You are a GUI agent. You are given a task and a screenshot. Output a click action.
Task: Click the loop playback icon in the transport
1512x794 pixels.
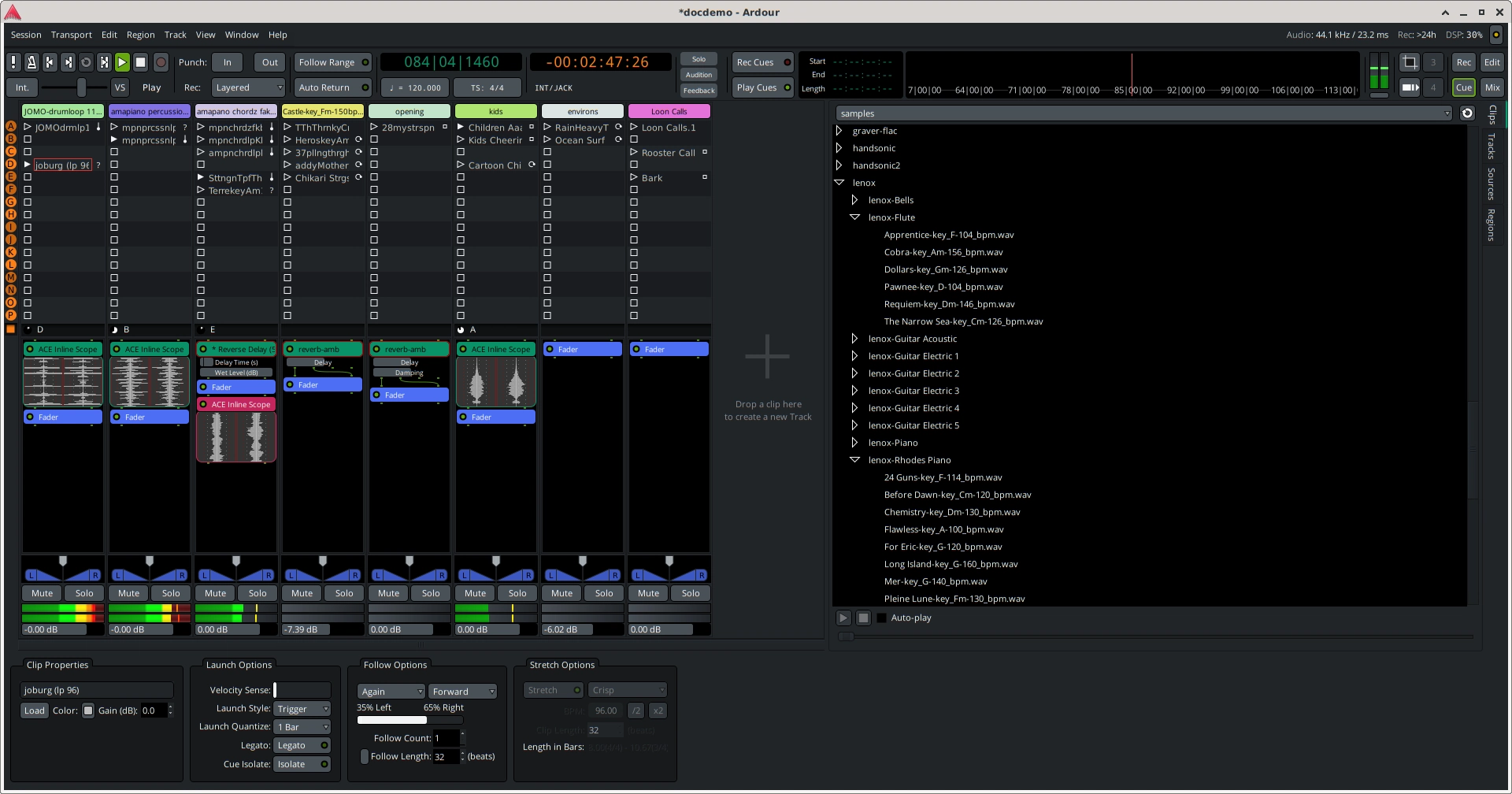[x=85, y=61]
